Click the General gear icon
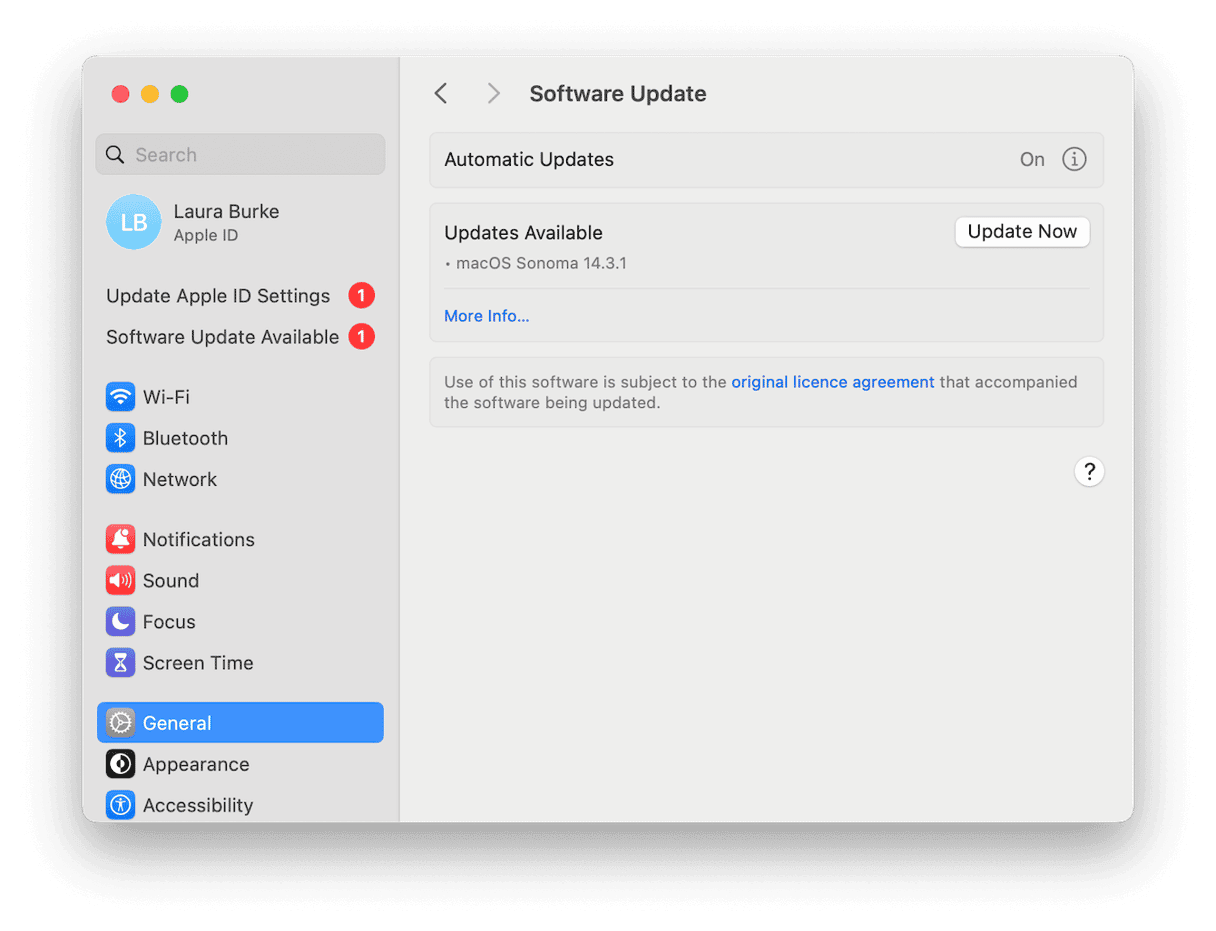 tap(120, 722)
